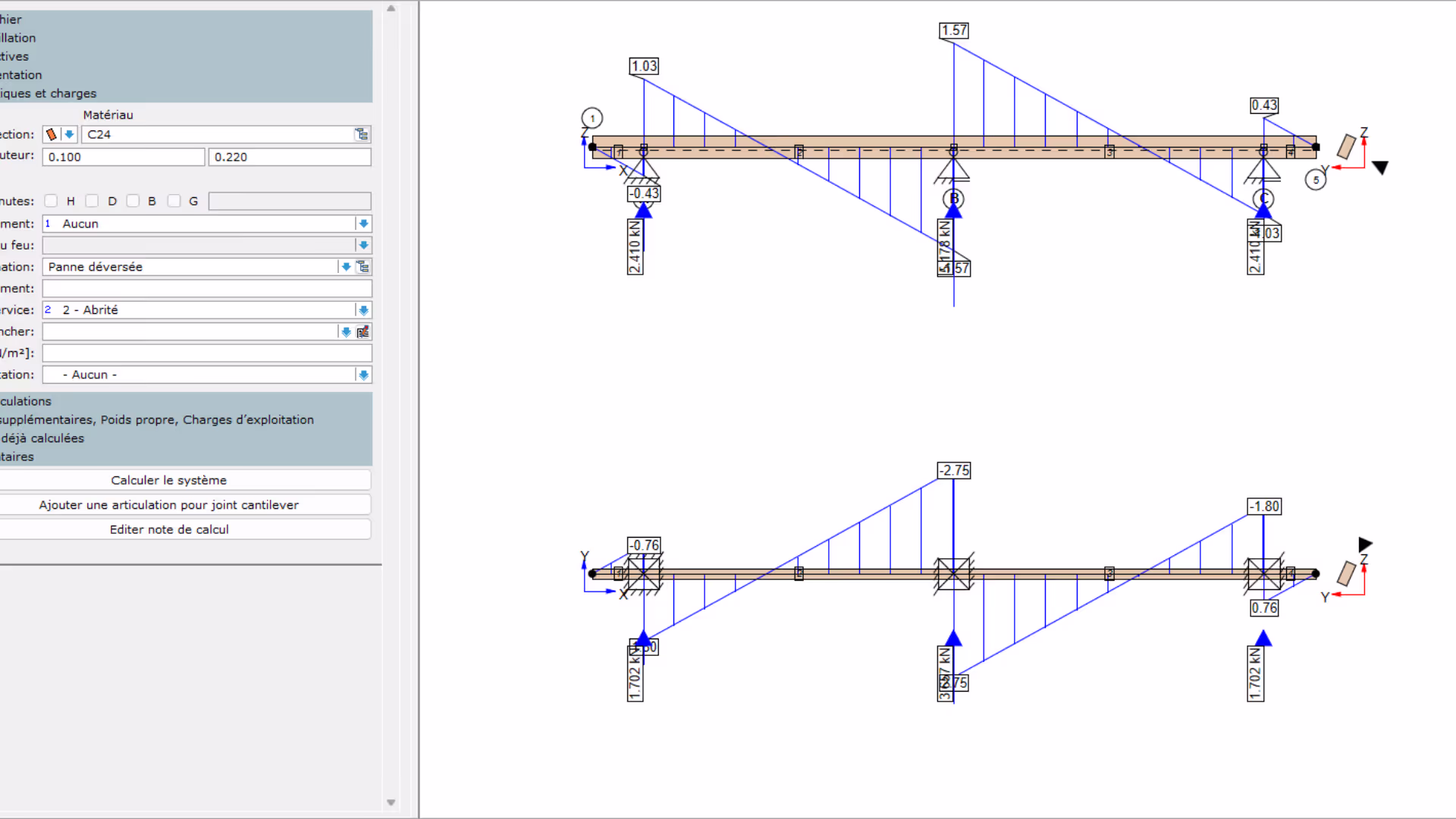Click the 0.220 height input field
1456x819 pixels.
pyautogui.click(x=289, y=157)
